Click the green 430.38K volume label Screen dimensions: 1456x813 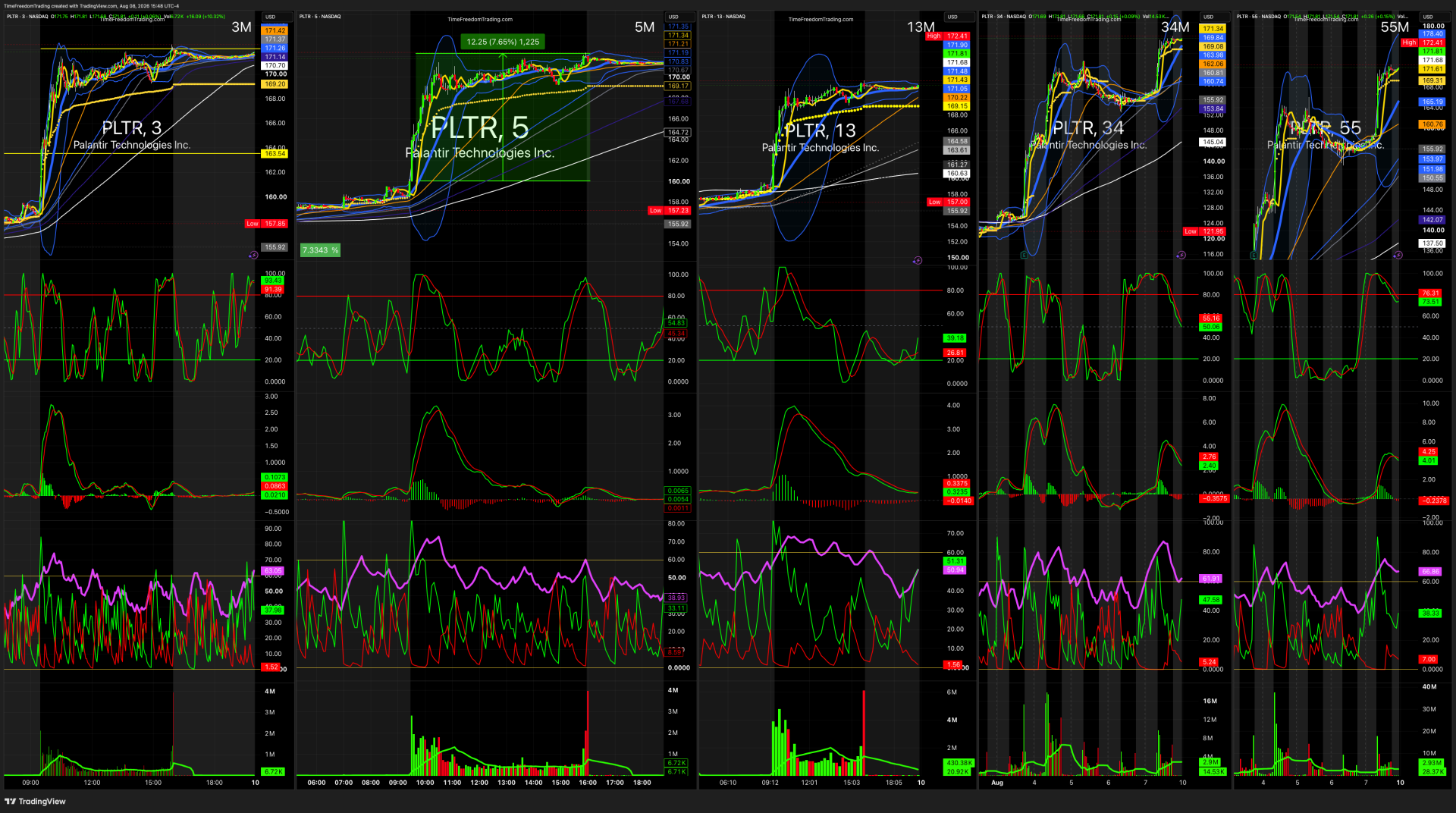click(959, 763)
